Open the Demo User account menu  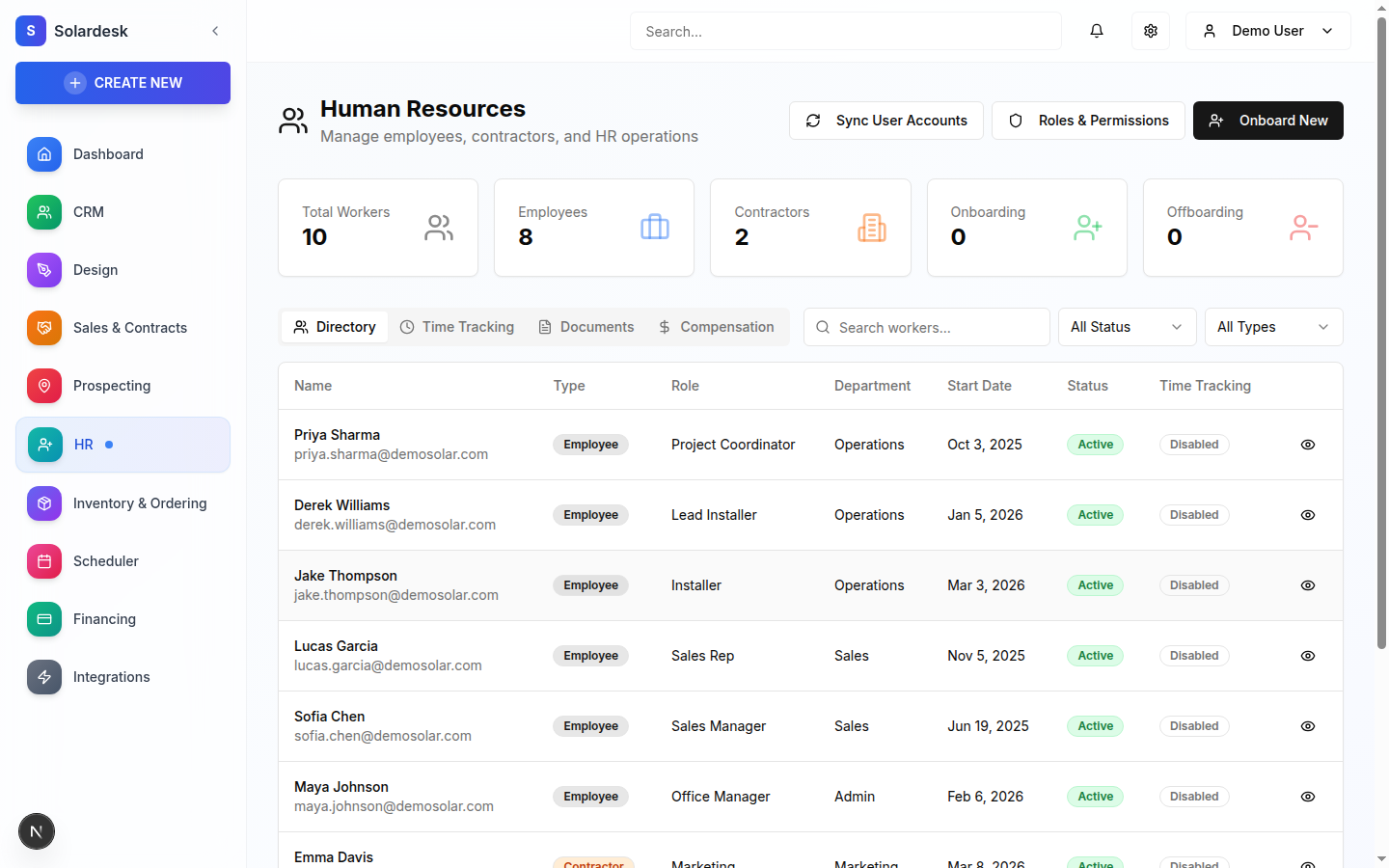1267,30
